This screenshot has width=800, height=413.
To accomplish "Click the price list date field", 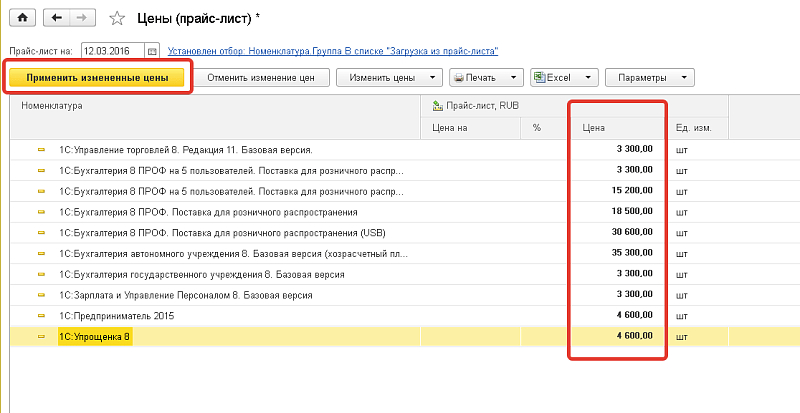I will 113,52.
